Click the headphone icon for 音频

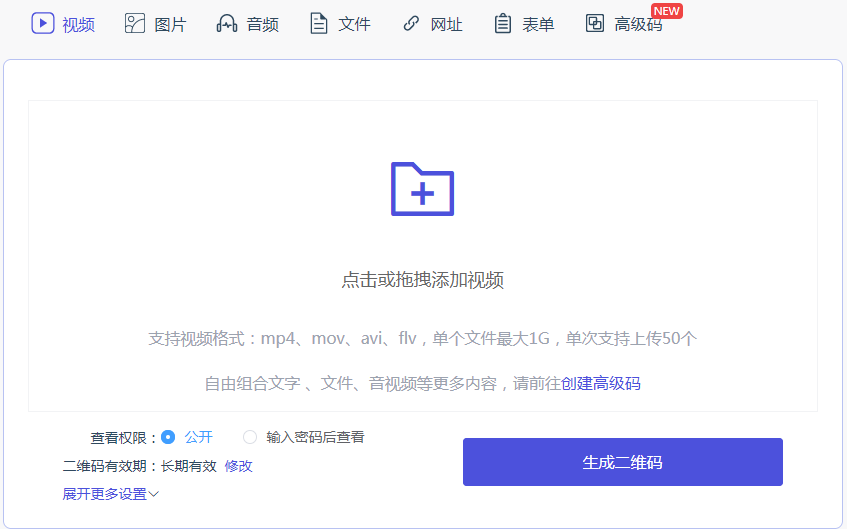(x=227, y=23)
